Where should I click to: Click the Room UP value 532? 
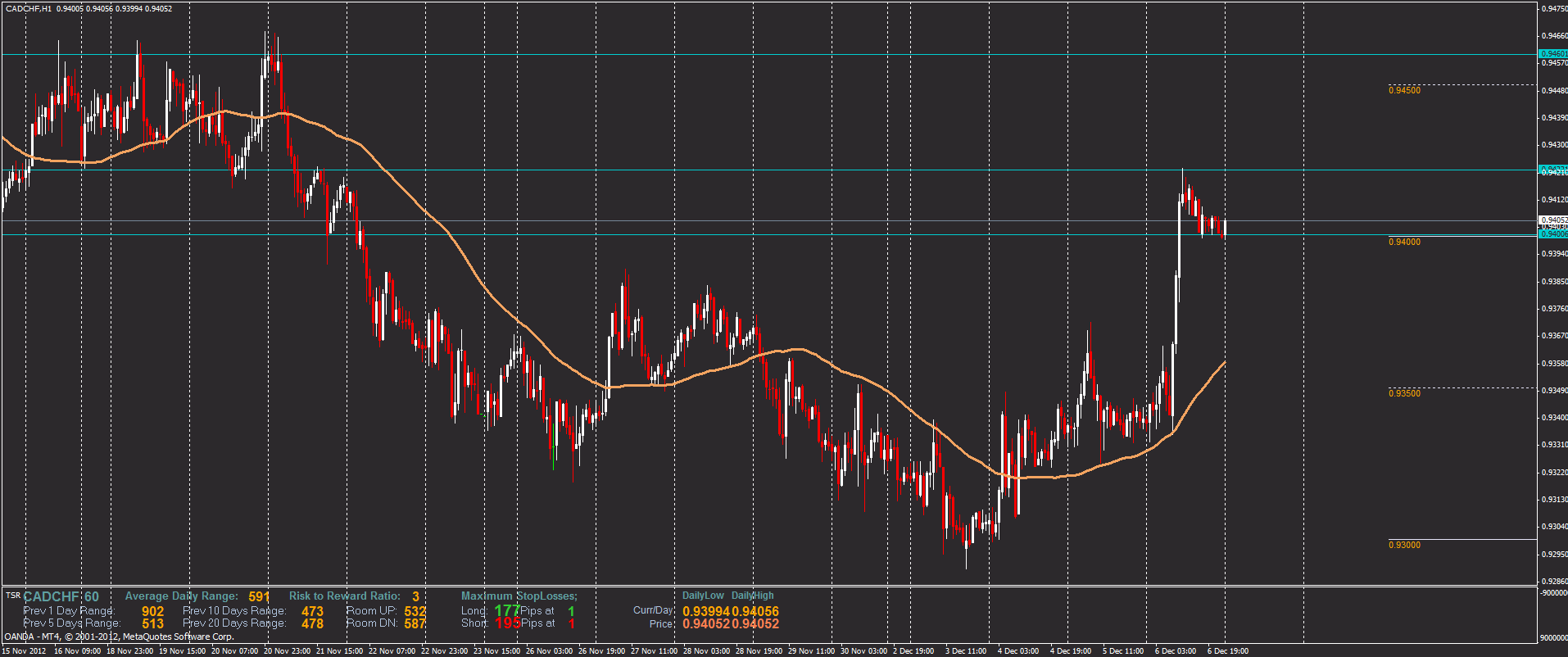(415, 611)
